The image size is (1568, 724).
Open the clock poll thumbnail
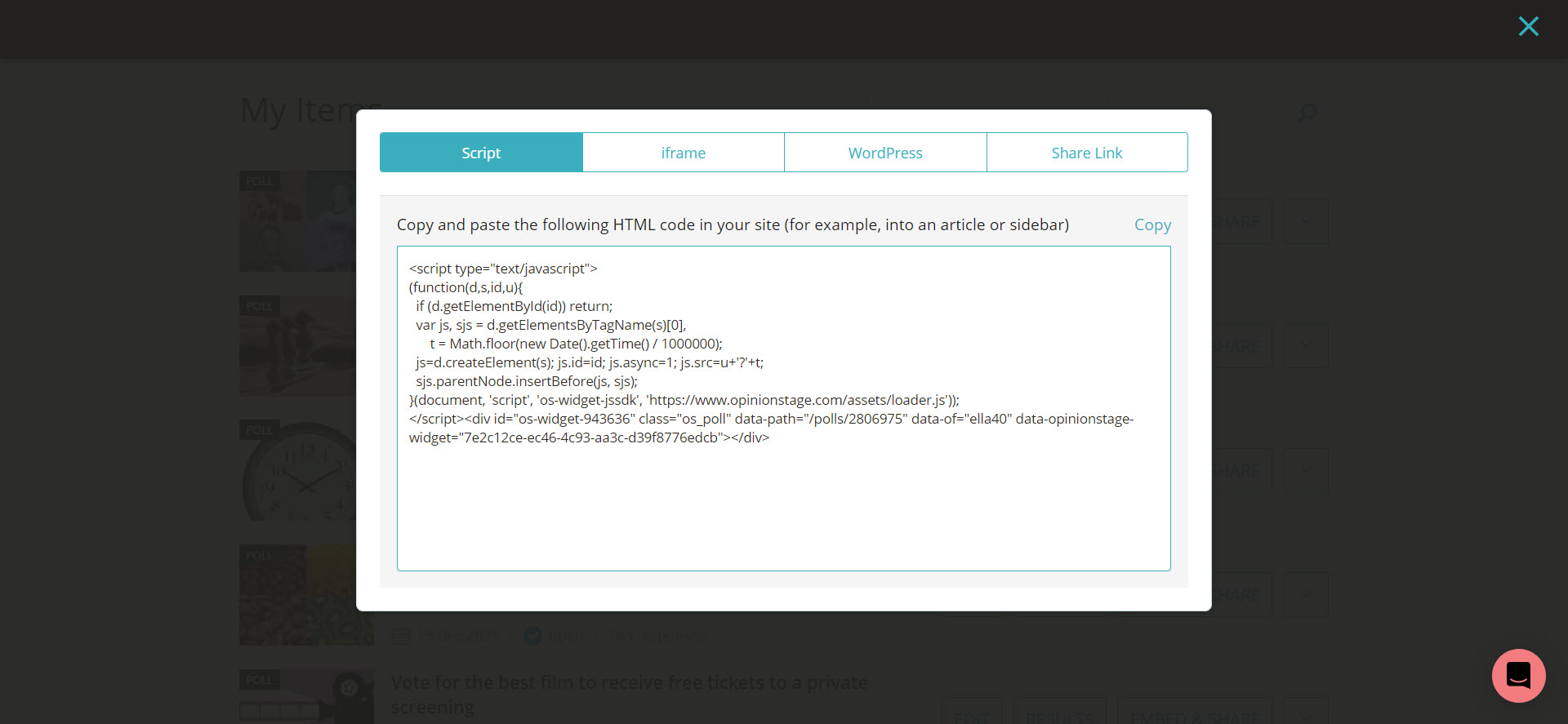coord(298,471)
